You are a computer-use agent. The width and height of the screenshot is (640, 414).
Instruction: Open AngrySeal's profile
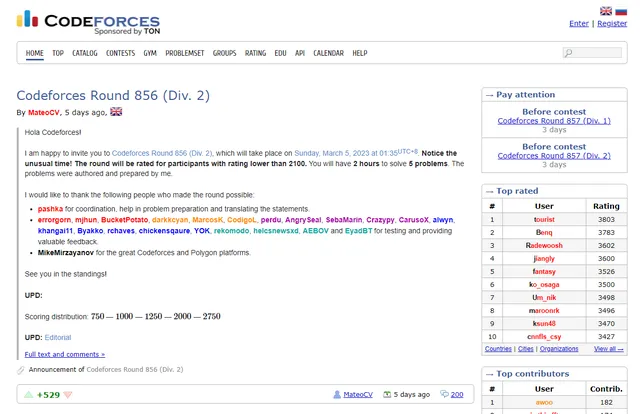pyautogui.click(x=303, y=220)
